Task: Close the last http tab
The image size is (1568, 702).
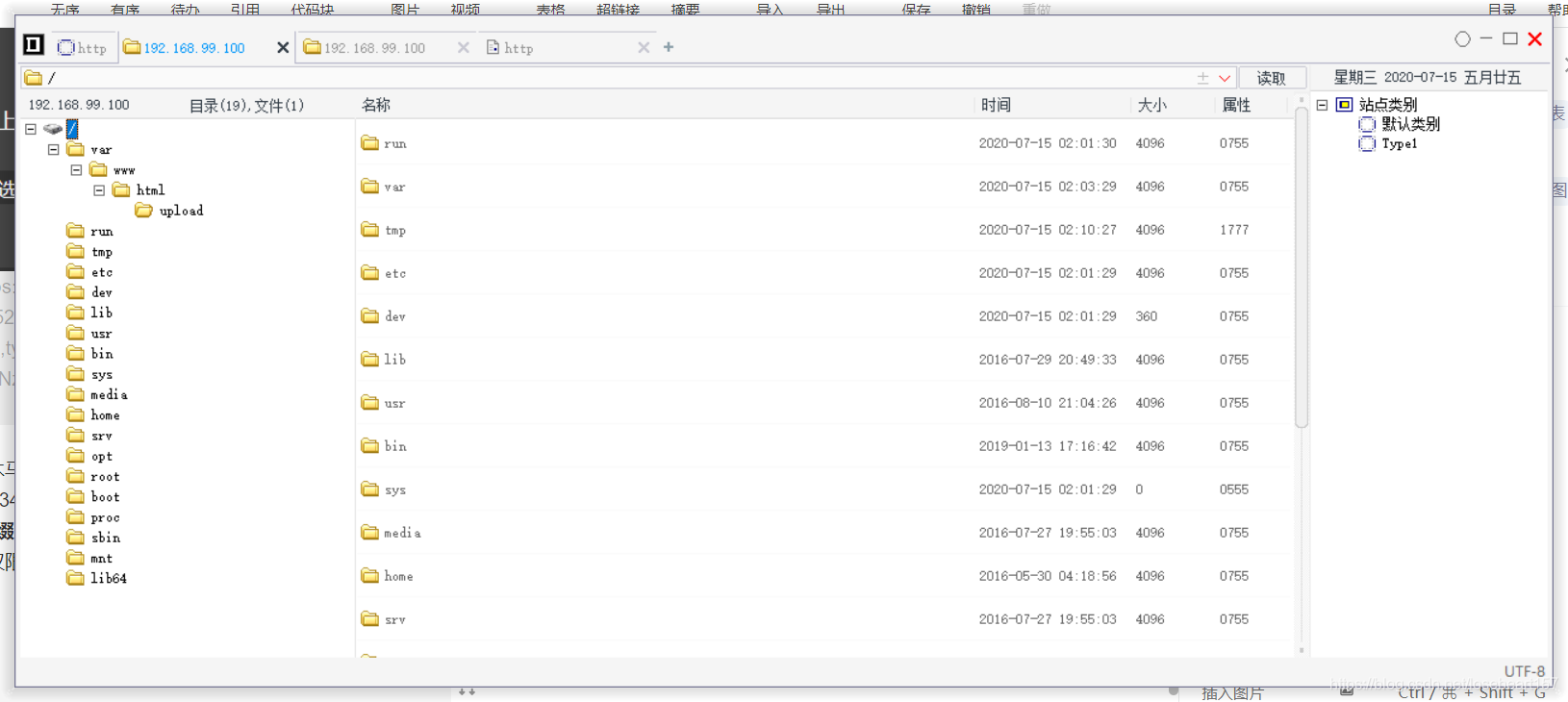Action: click(644, 47)
